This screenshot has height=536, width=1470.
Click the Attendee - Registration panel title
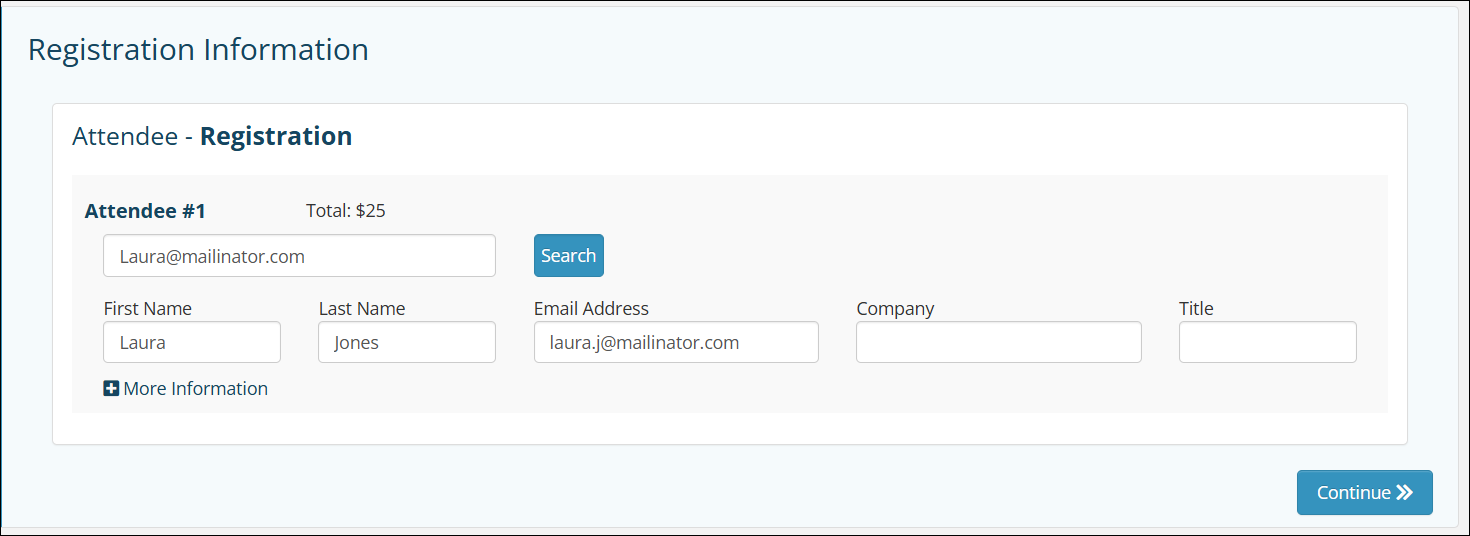click(x=212, y=136)
